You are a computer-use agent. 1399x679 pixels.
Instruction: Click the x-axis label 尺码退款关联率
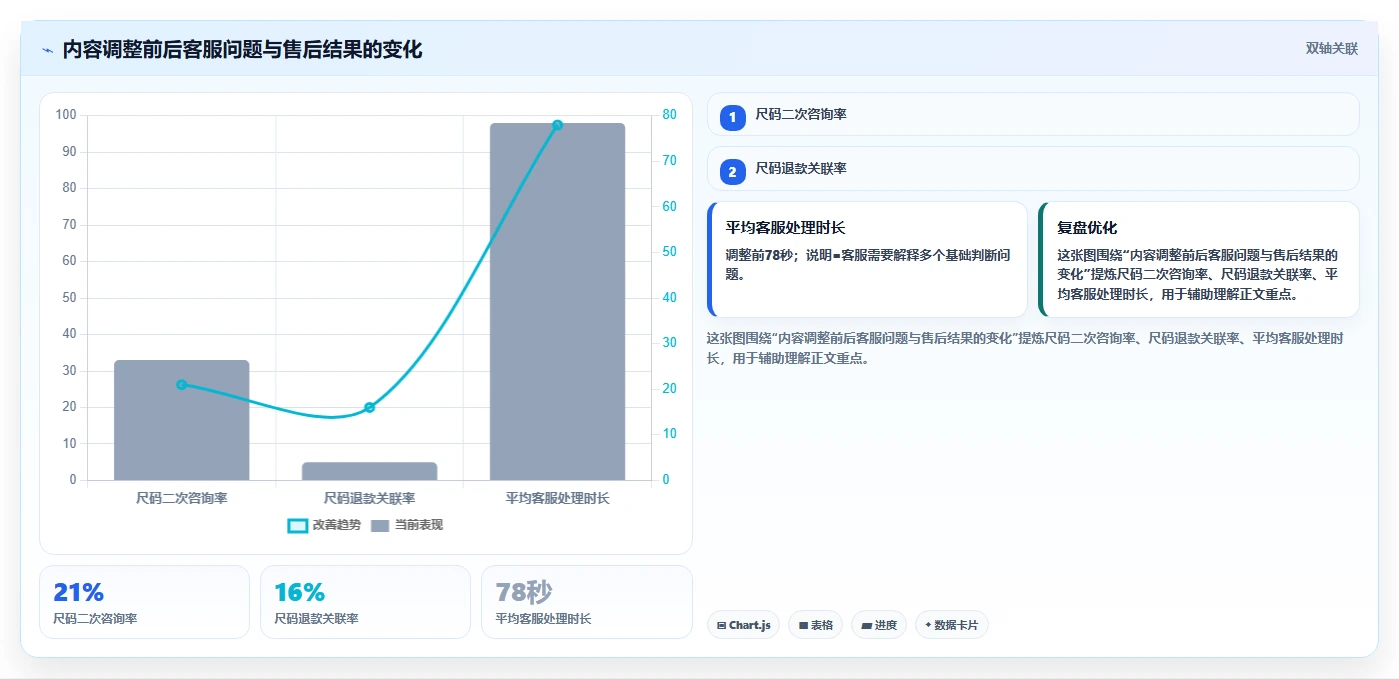point(369,498)
